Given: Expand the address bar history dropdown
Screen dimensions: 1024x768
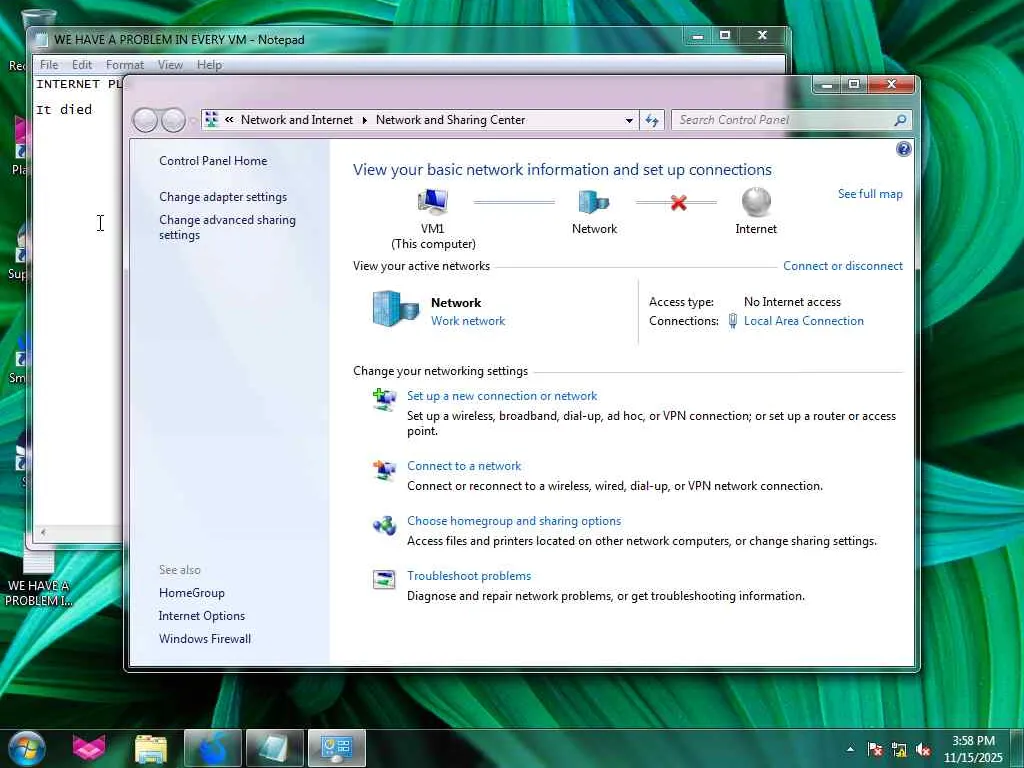Looking at the screenshot, I should coord(628,120).
